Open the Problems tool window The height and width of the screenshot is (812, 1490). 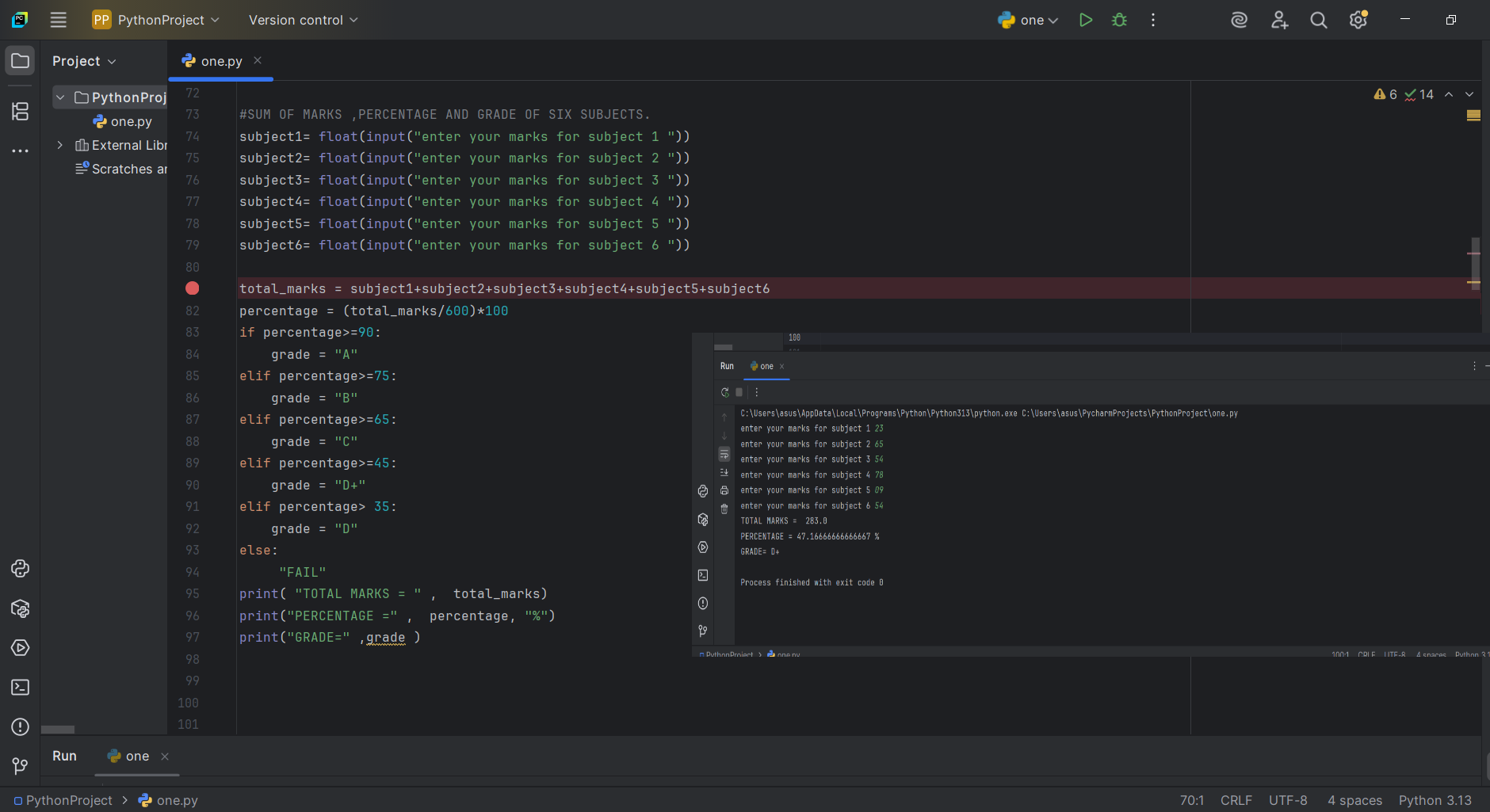(20, 726)
